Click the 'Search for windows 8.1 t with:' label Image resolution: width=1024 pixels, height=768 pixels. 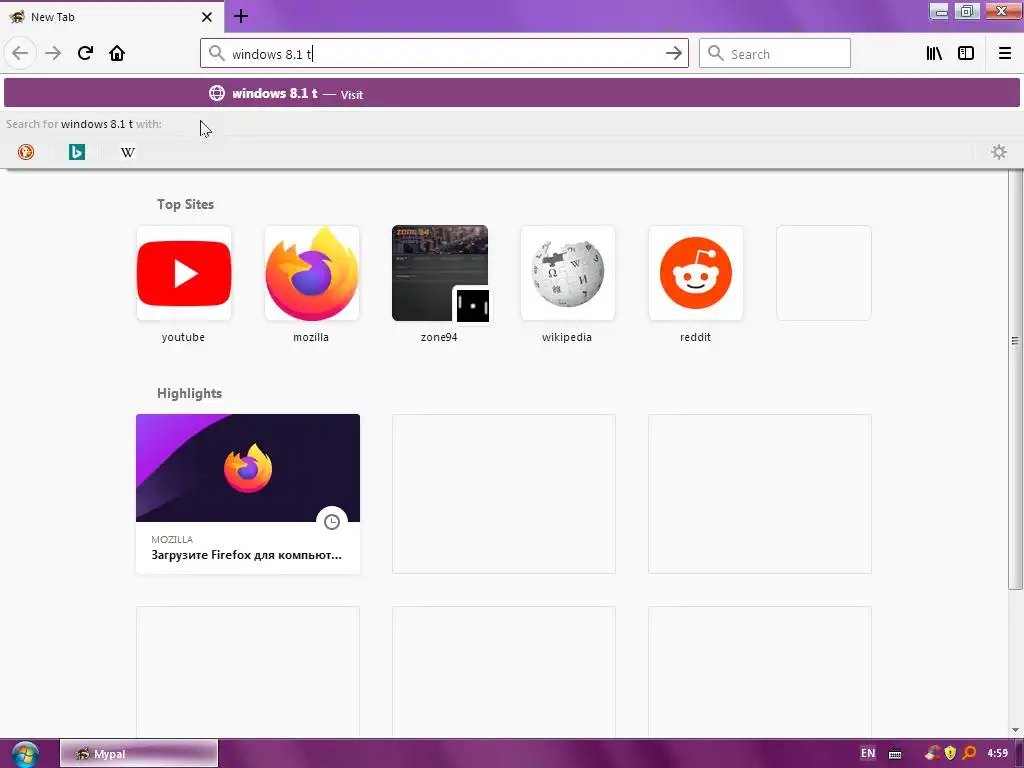84,124
